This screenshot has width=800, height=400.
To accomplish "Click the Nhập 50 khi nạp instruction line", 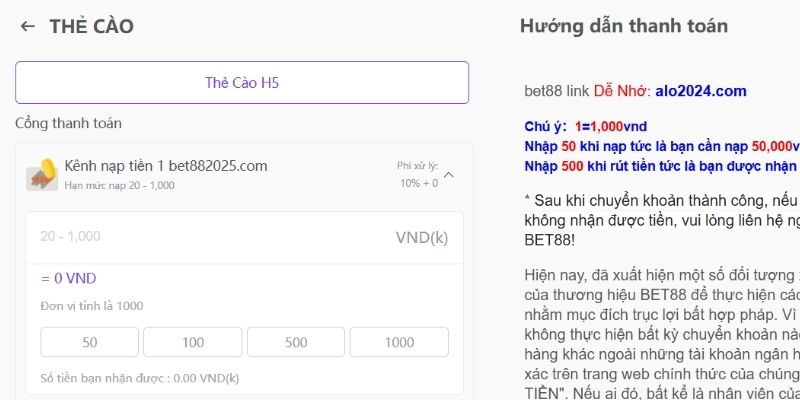I will pos(662,147).
